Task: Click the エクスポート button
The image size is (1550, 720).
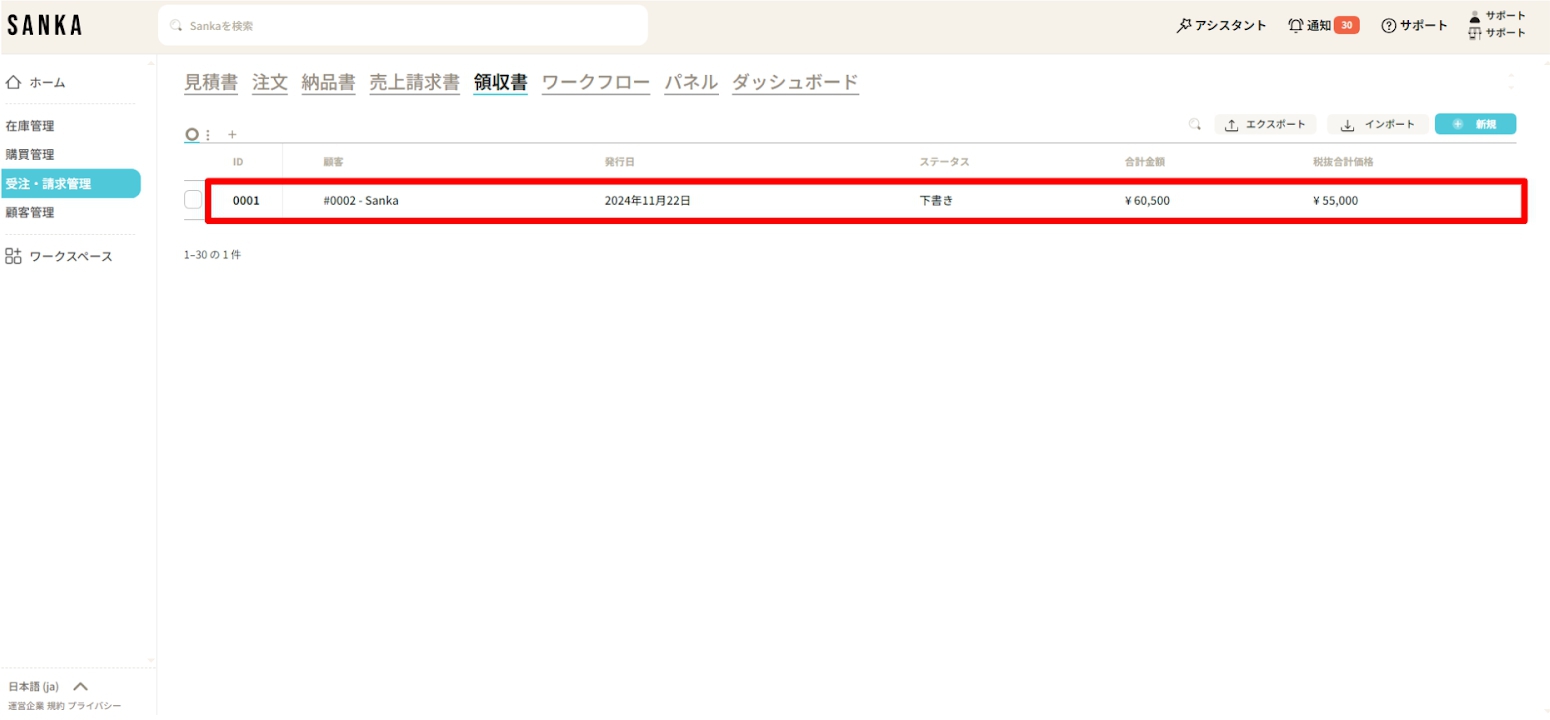Action: [x=1265, y=124]
